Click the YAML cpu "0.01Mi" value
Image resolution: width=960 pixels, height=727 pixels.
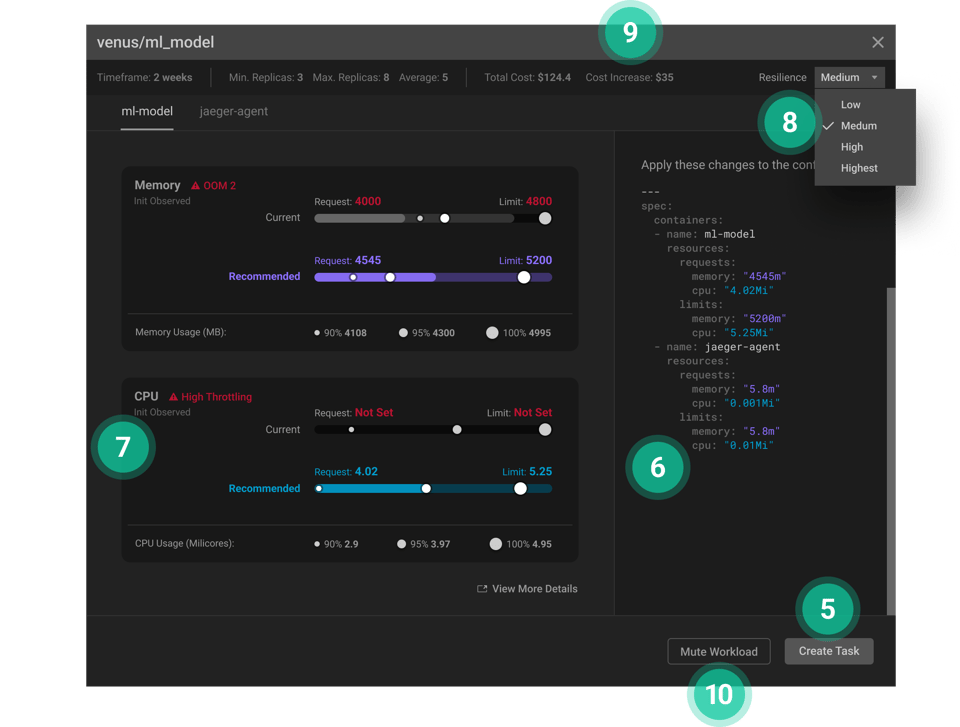pyautogui.click(x=749, y=446)
